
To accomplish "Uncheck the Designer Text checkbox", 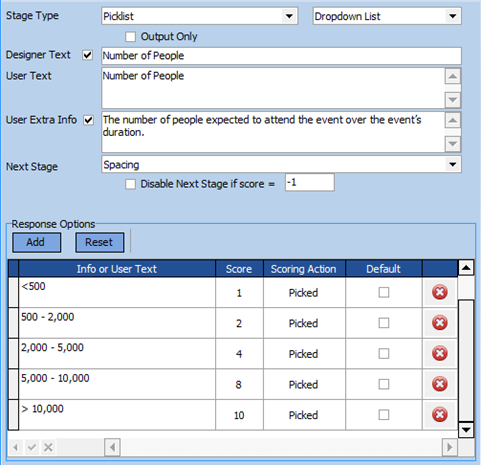I will pos(88,55).
